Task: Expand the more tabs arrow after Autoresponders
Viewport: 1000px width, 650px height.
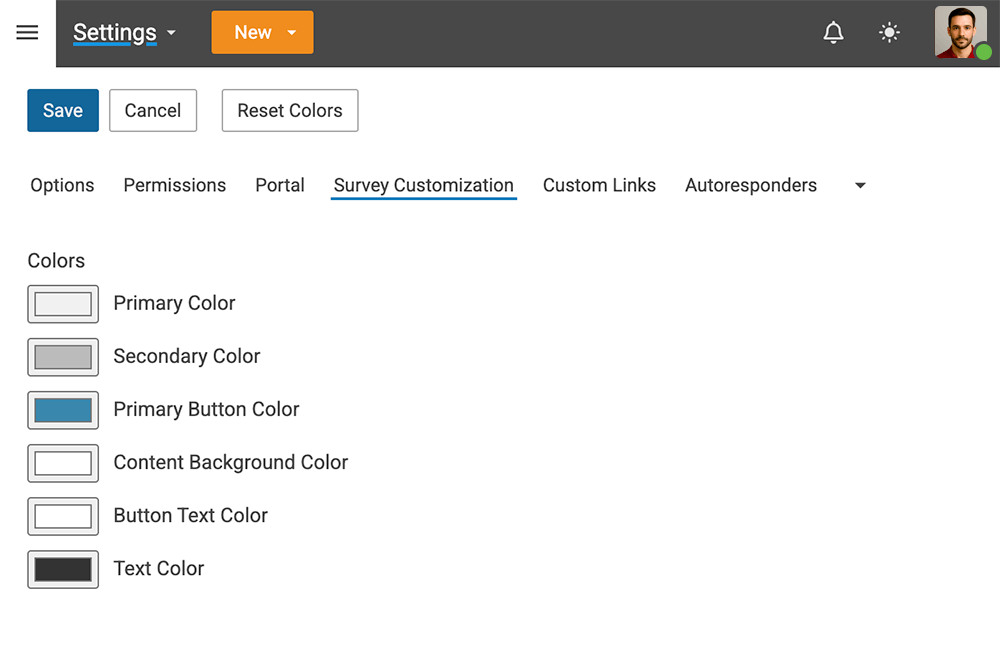Action: [x=860, y=186]
